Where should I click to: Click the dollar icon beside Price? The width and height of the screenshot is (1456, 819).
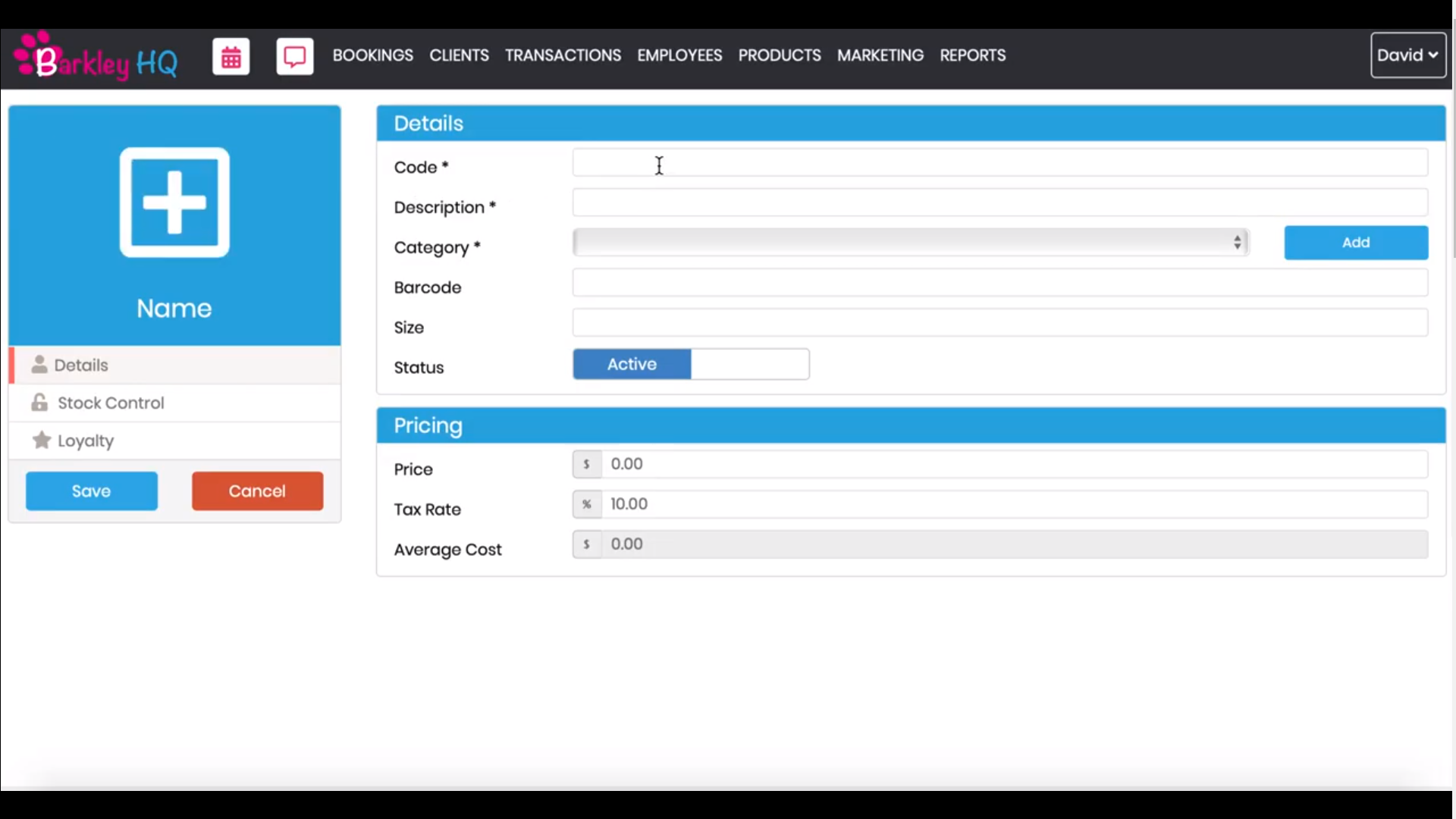tap(587, 464)
